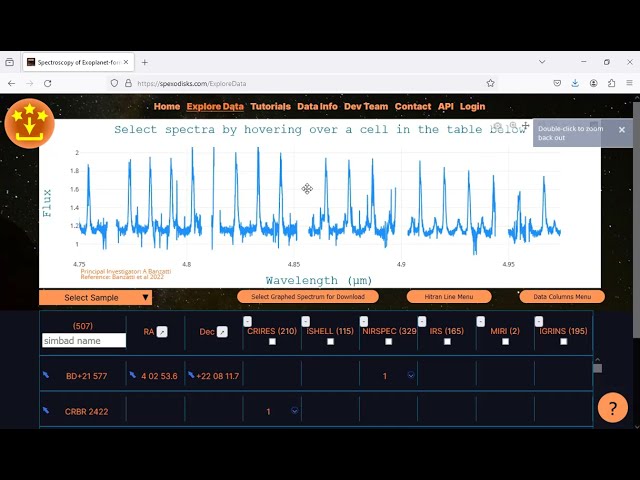Reload the current page
The image size is (640, 480).
48,83
